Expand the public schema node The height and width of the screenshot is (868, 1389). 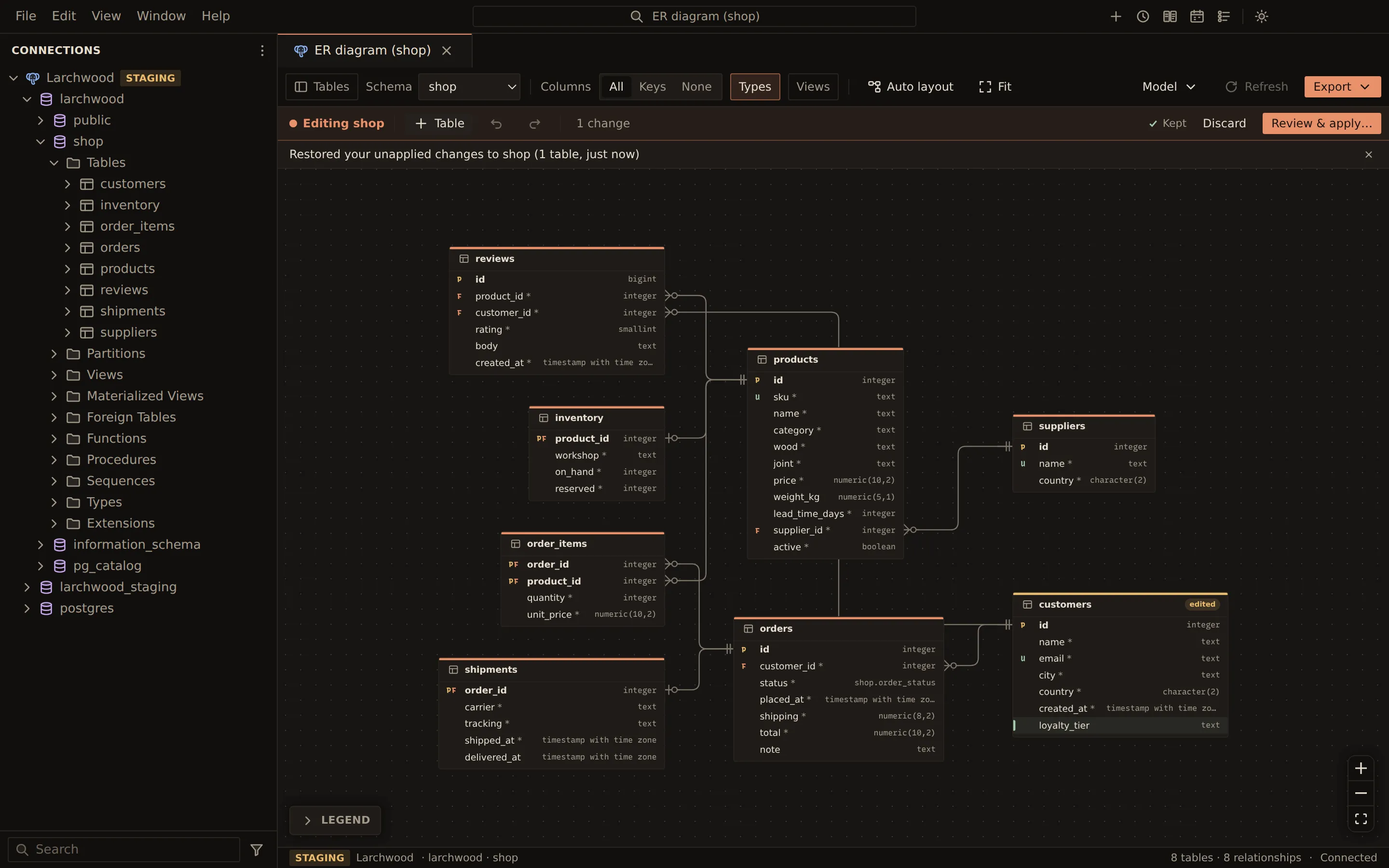click(x=40, y=121)
